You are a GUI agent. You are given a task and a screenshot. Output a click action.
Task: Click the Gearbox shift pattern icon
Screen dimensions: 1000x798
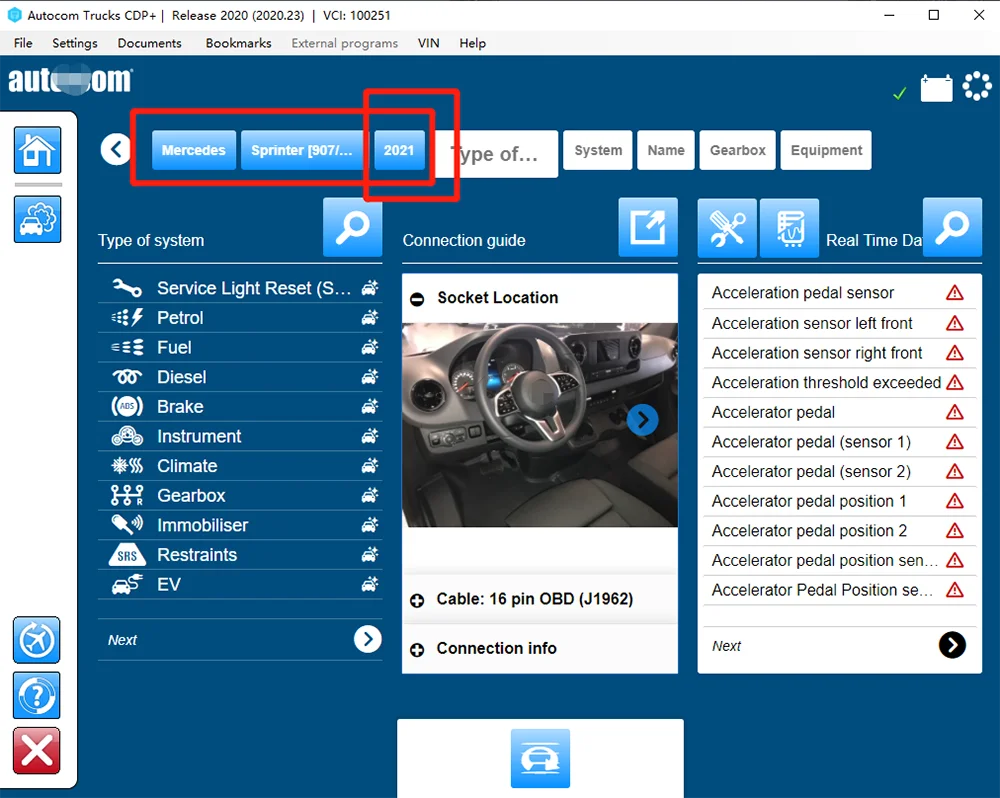[x=127, y=496]
